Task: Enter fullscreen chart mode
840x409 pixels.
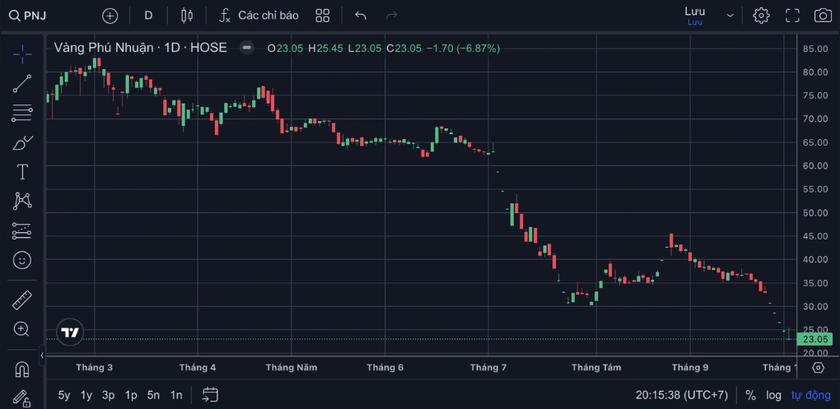Action: [792, 16]
